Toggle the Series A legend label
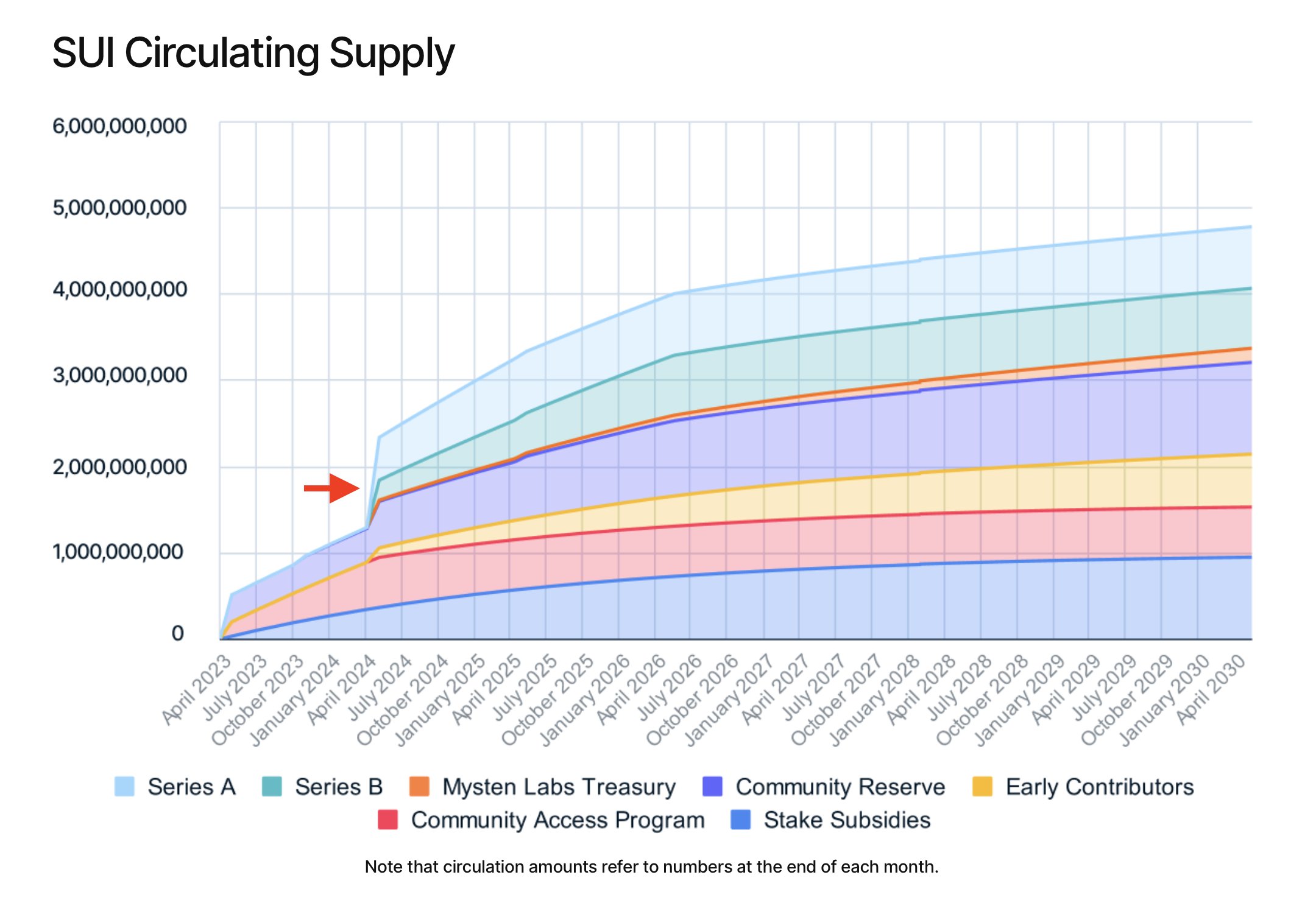 [x=191, y=787]
